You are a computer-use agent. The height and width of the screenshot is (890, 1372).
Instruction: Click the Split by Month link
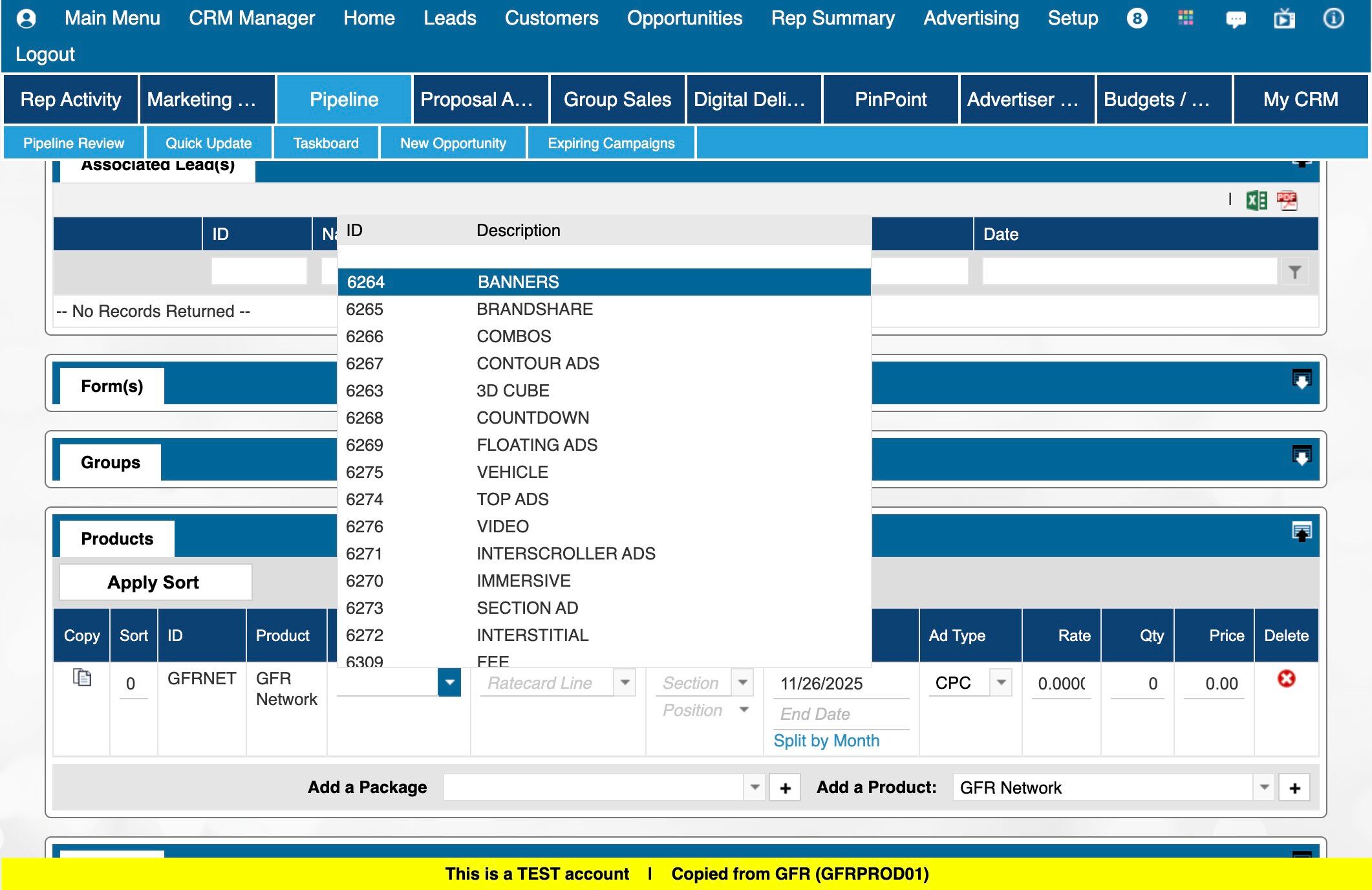tap(826, 741)
